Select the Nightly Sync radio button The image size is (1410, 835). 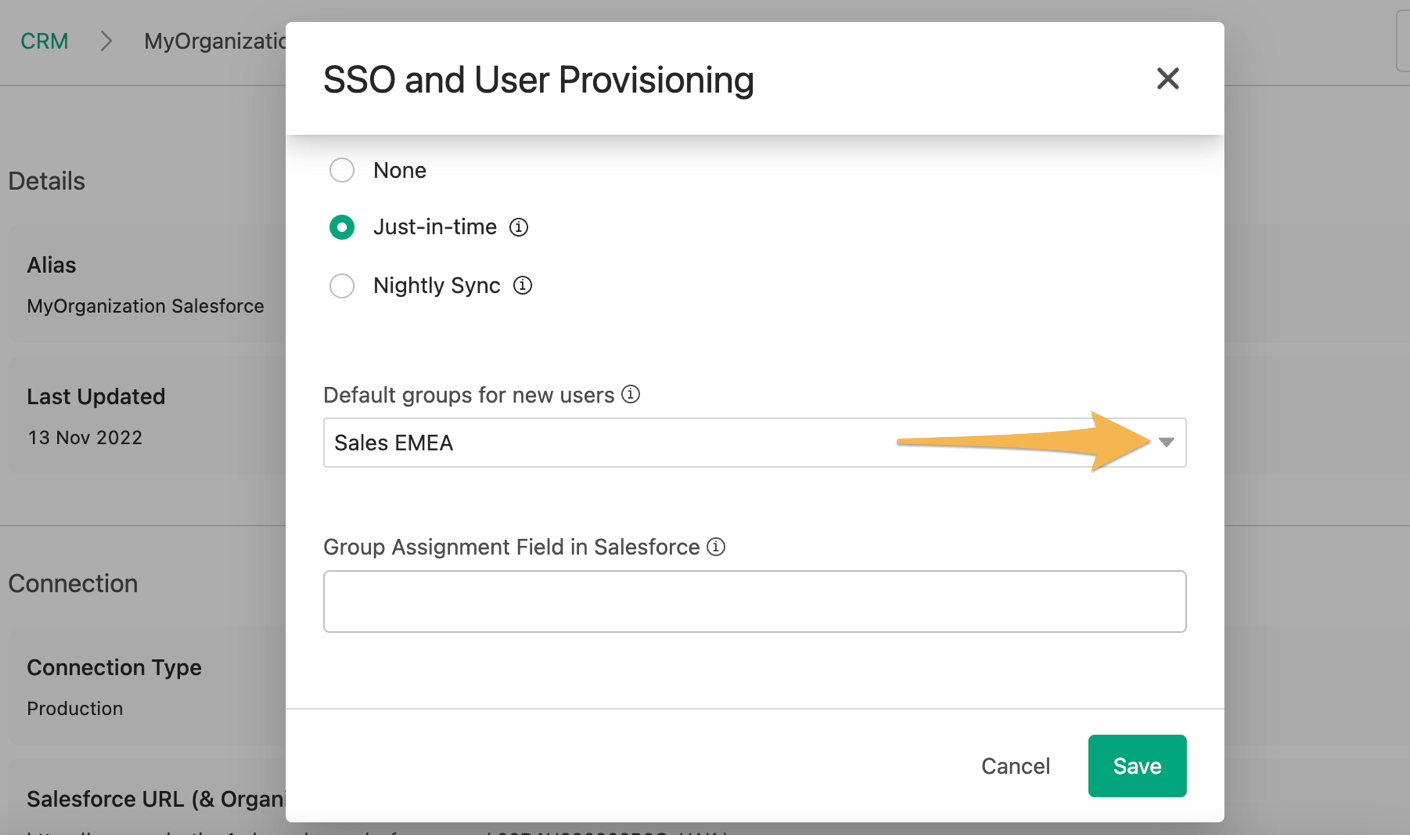coord(342,285)
